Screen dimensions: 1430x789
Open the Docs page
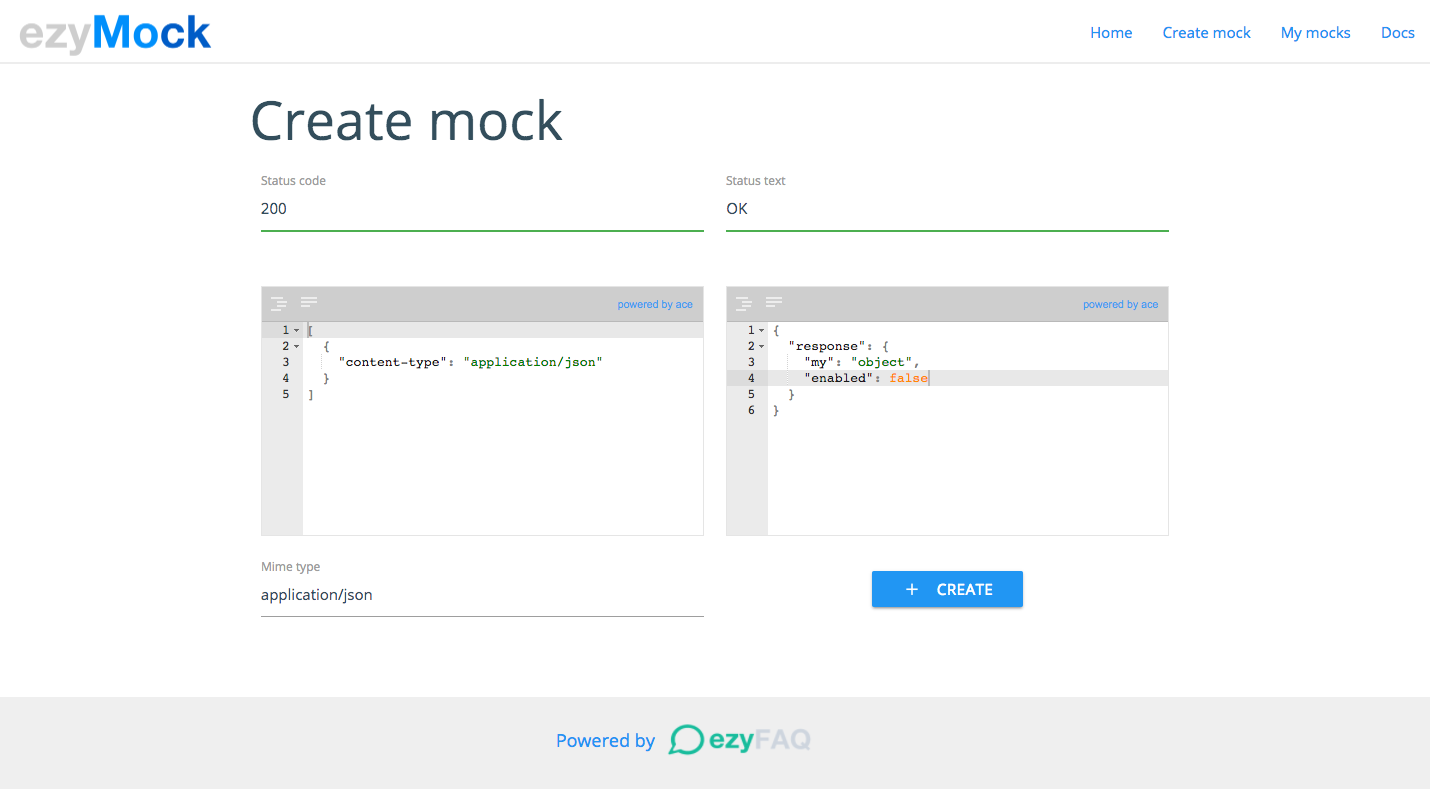point(1397,33)
